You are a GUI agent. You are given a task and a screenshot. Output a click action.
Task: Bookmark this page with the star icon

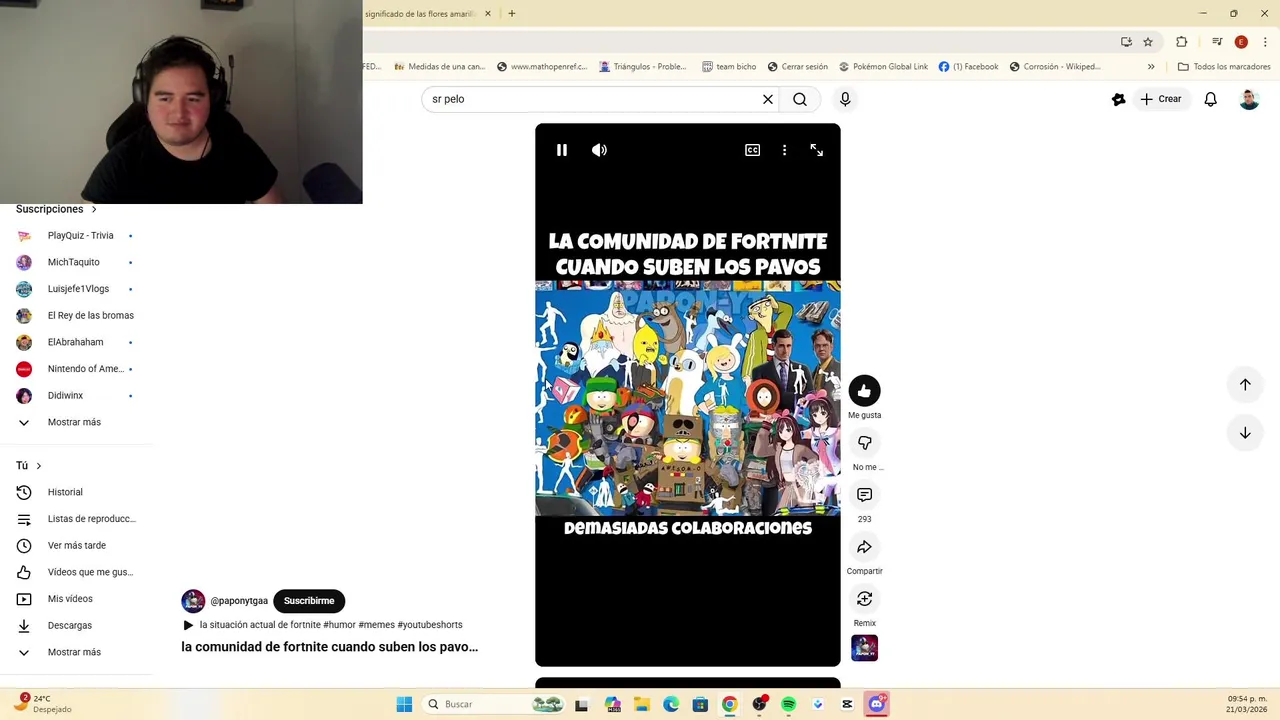click(x=1148, y=42)
